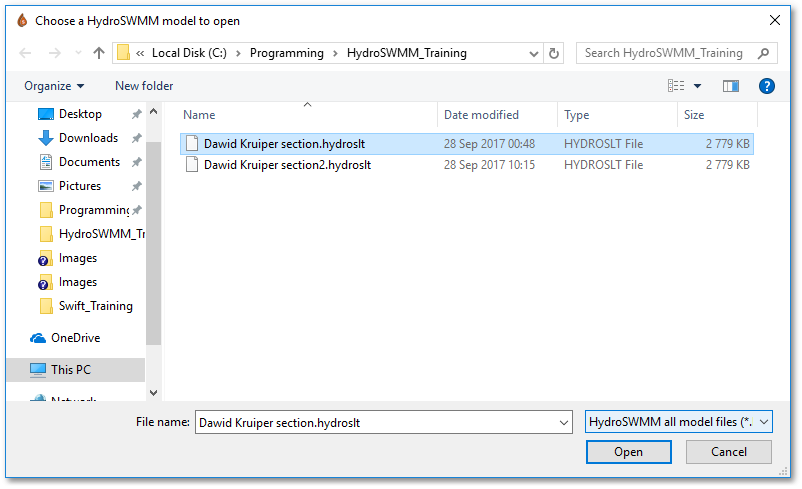802x489 pixels.
Task: Open Desktop in the navigation pane
Action: (x=80, y=114)
